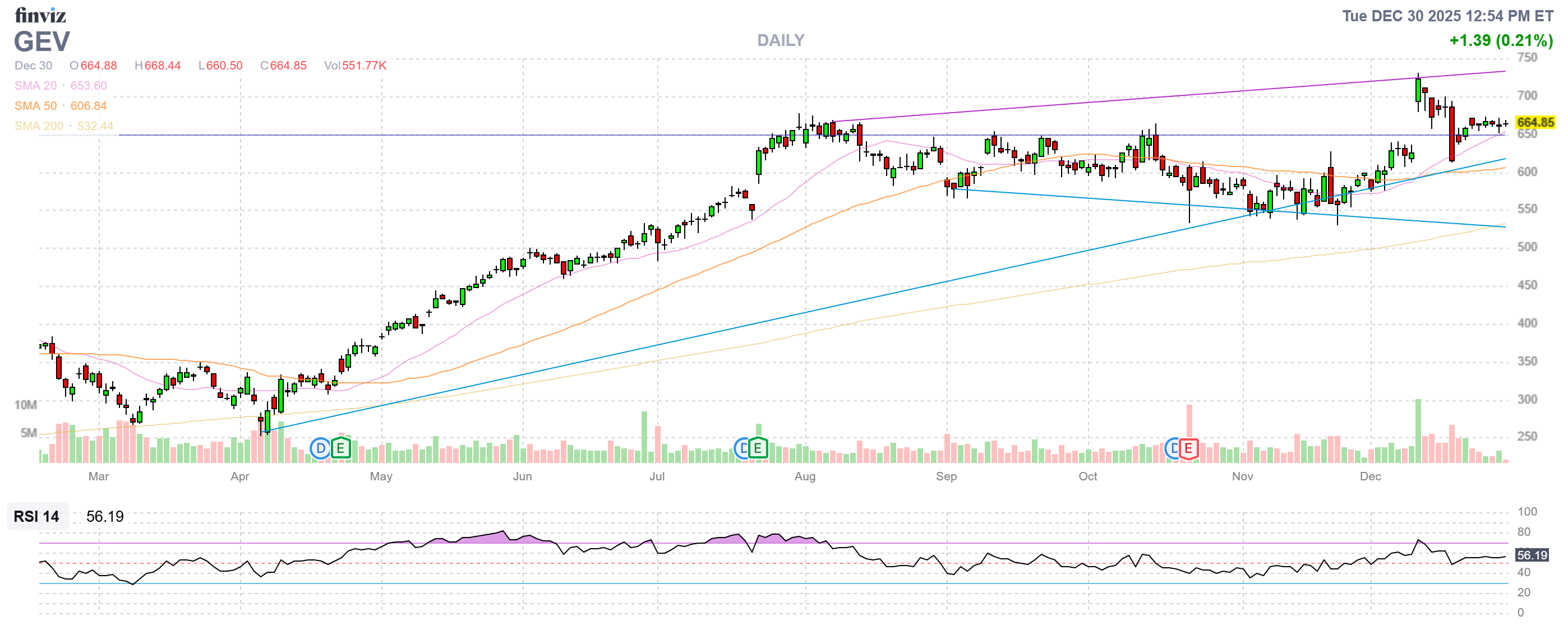Click the yellow 664.85 current price tag
This screenshot has width=1568, height=630.
click(x=1535, y=122)
